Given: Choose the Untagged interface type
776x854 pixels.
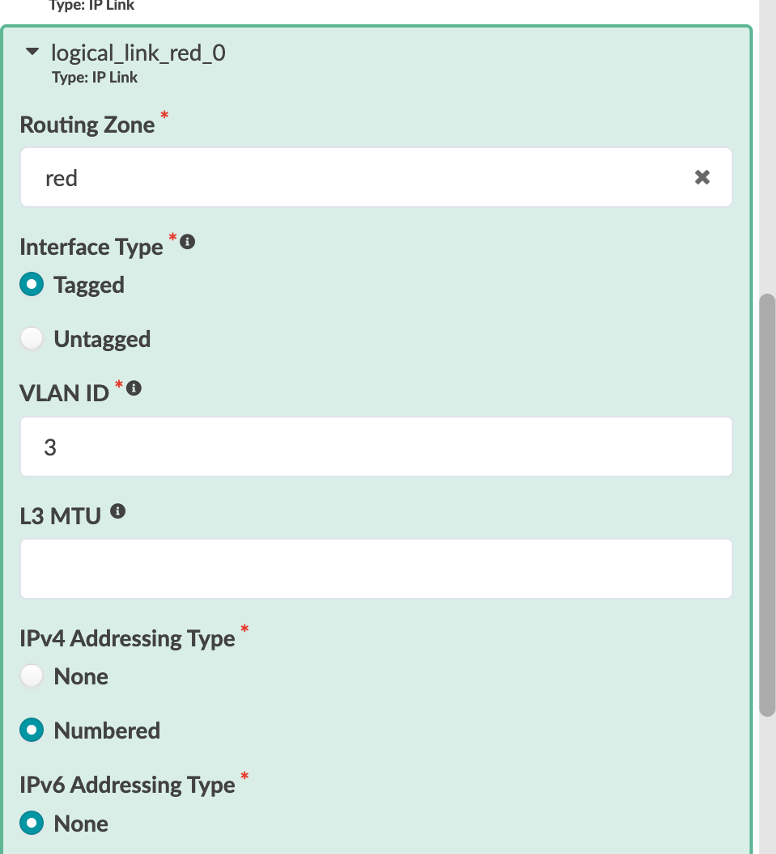Looking at the screenshot, I should [33, 339].
